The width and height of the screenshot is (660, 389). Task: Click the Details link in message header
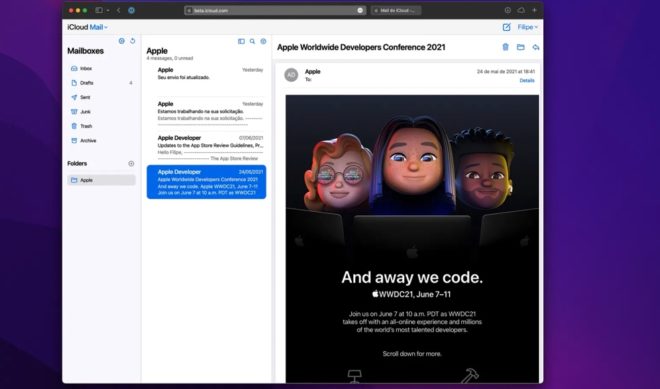click(x=527, y=80)
